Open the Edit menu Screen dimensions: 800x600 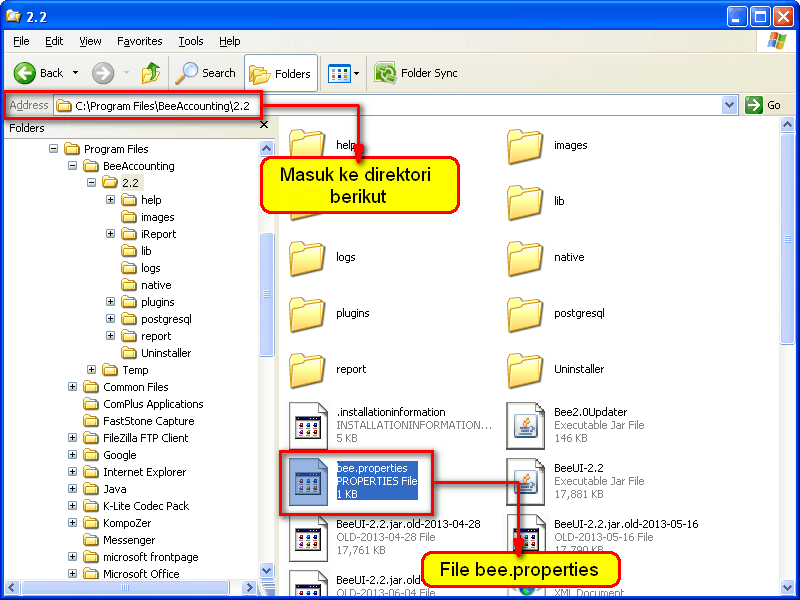(x=54, y=41)
